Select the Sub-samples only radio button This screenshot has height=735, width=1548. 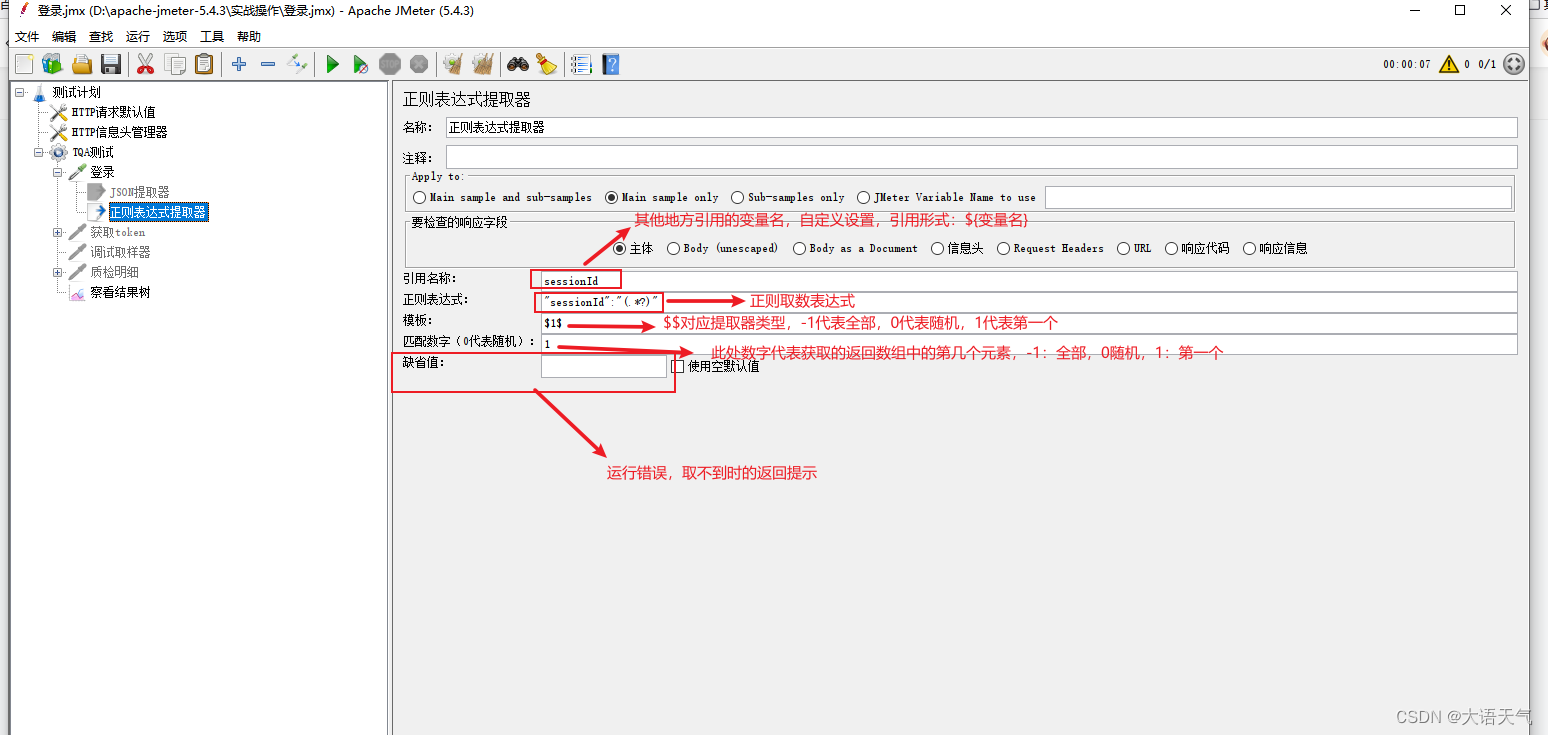point(739,197)
